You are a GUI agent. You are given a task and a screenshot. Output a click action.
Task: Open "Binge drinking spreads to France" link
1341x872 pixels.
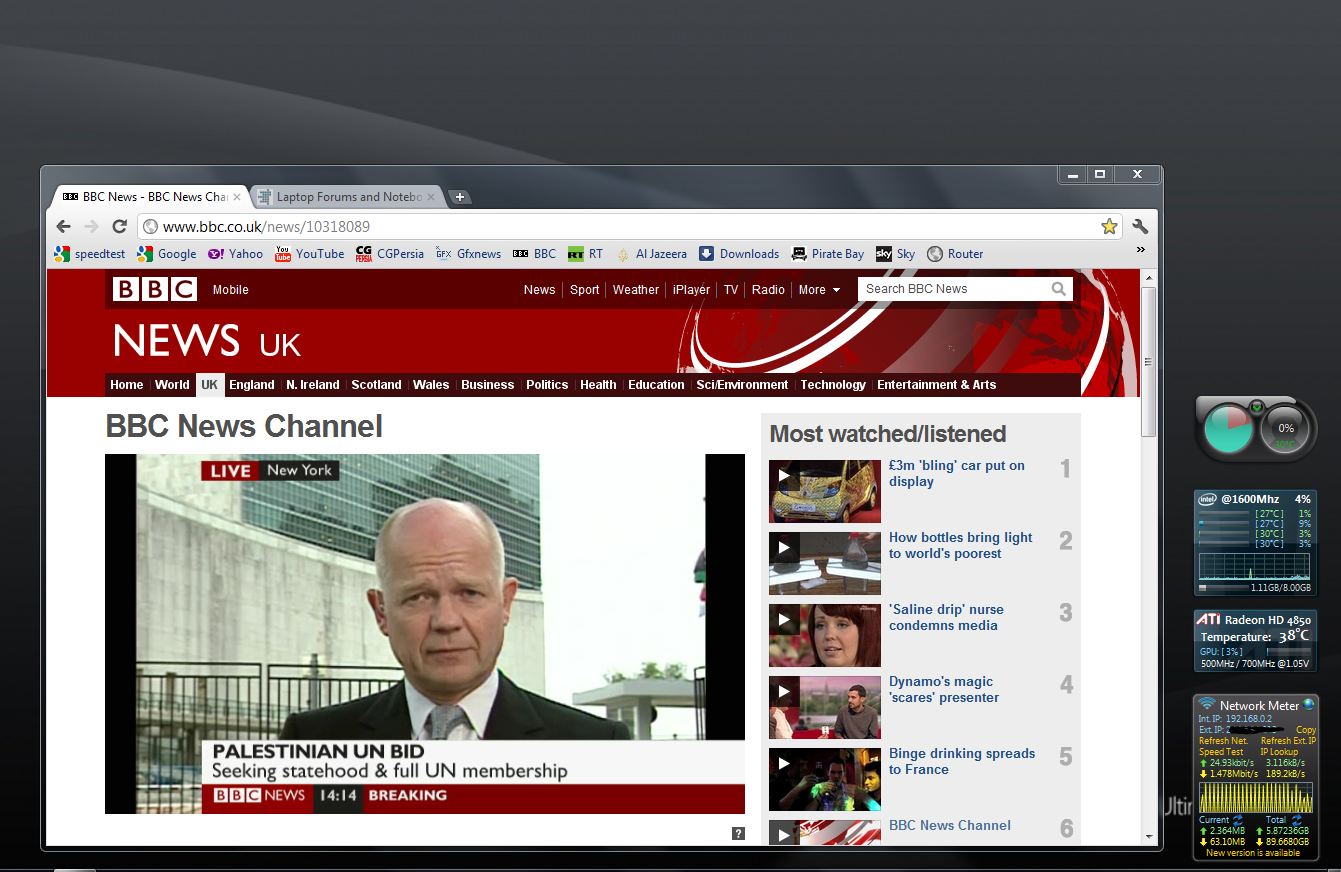[x=962, y=761]
